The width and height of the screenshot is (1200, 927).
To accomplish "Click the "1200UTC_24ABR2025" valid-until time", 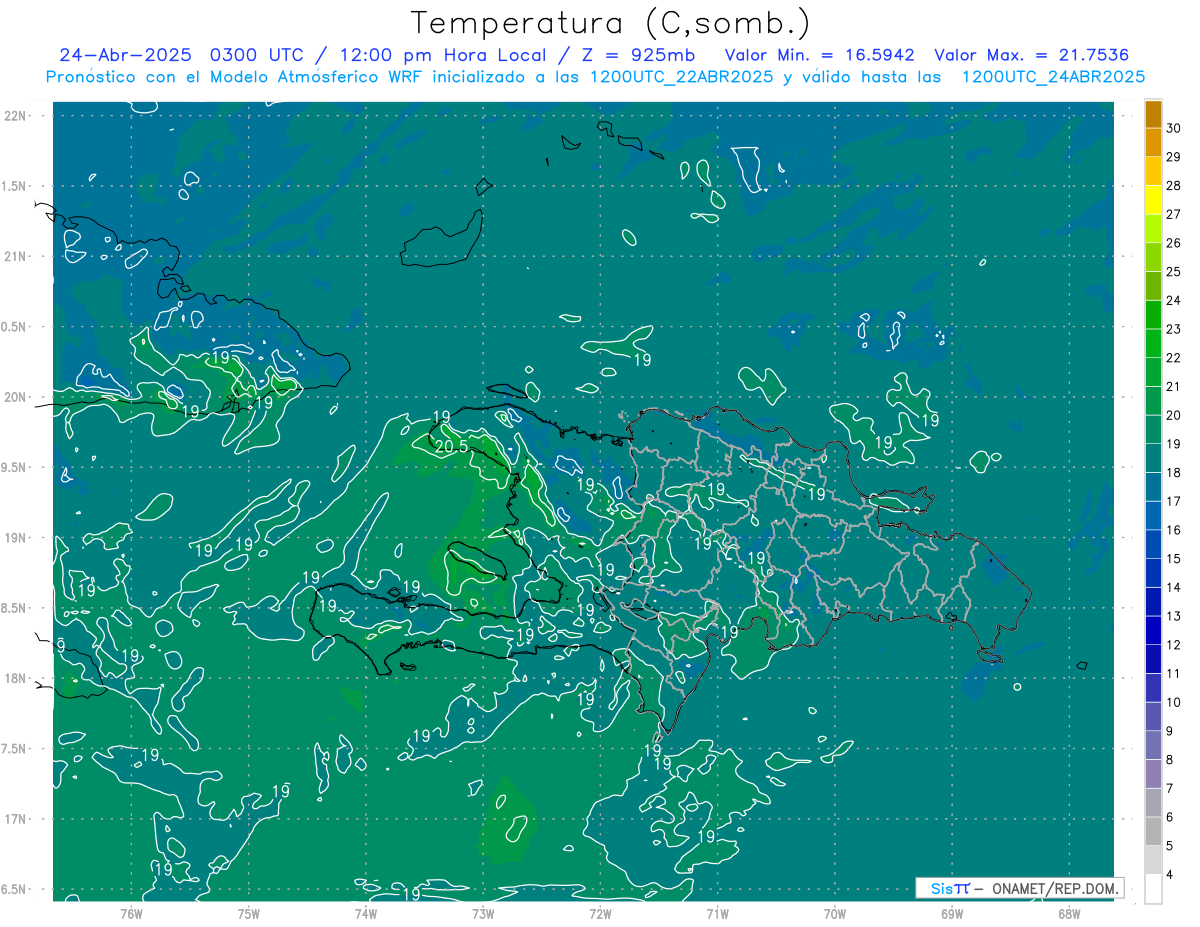I will tap(1053, 77).
